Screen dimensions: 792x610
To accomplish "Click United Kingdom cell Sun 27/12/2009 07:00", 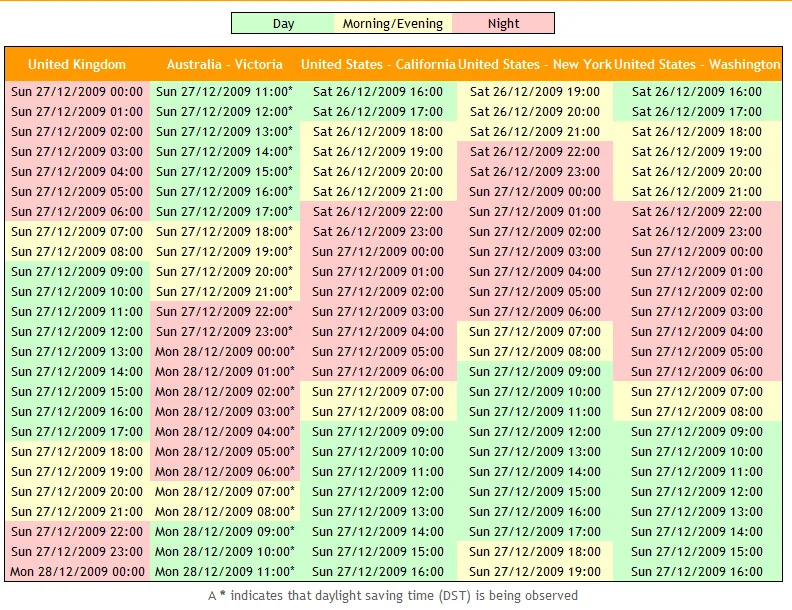I will [x=77, y=231].
